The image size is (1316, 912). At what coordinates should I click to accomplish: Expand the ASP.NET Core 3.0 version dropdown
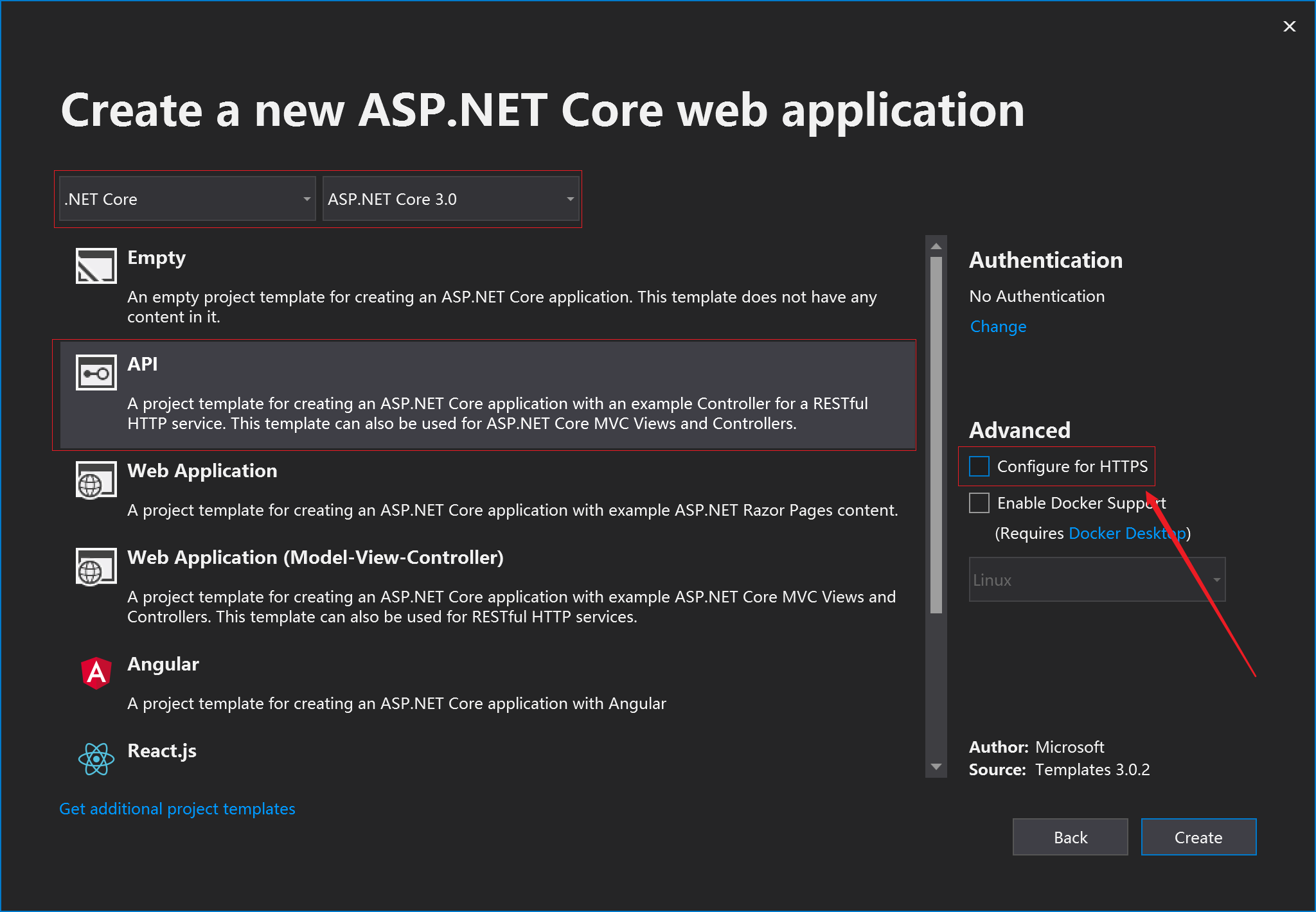[x=450, y=199]
